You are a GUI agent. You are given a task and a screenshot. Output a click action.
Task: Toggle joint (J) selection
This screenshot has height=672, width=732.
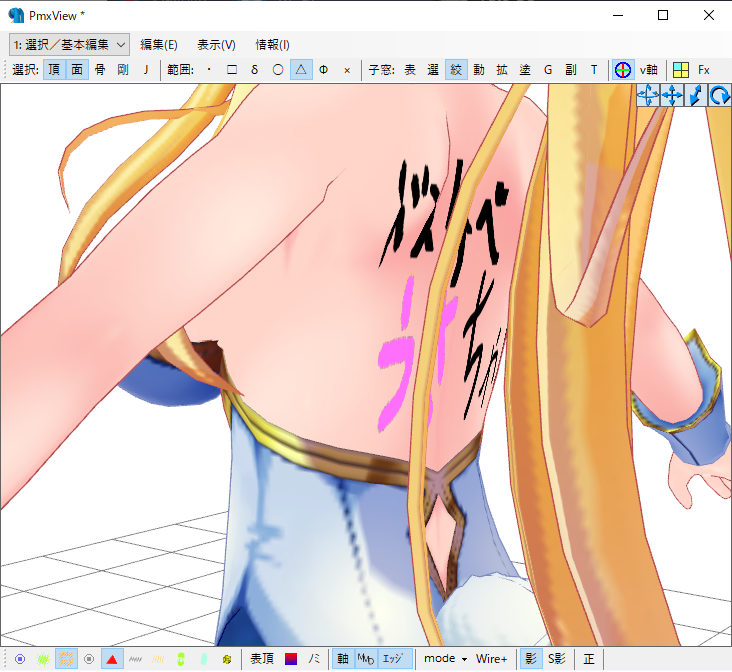click(x=146, y=70)
